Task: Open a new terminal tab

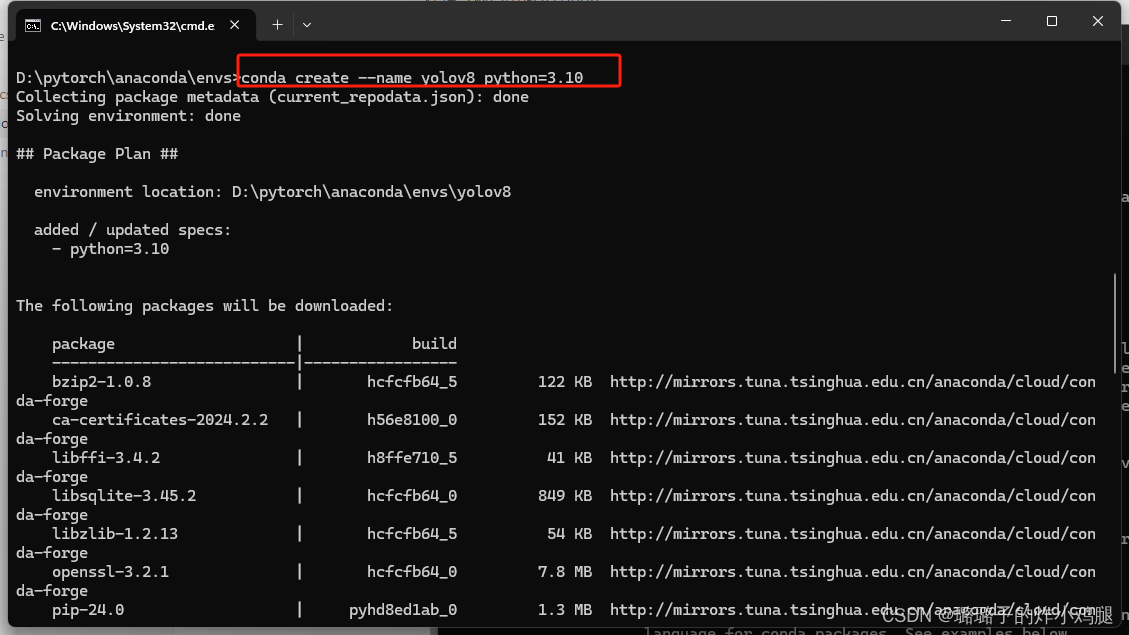Action: tap(277, 25)
